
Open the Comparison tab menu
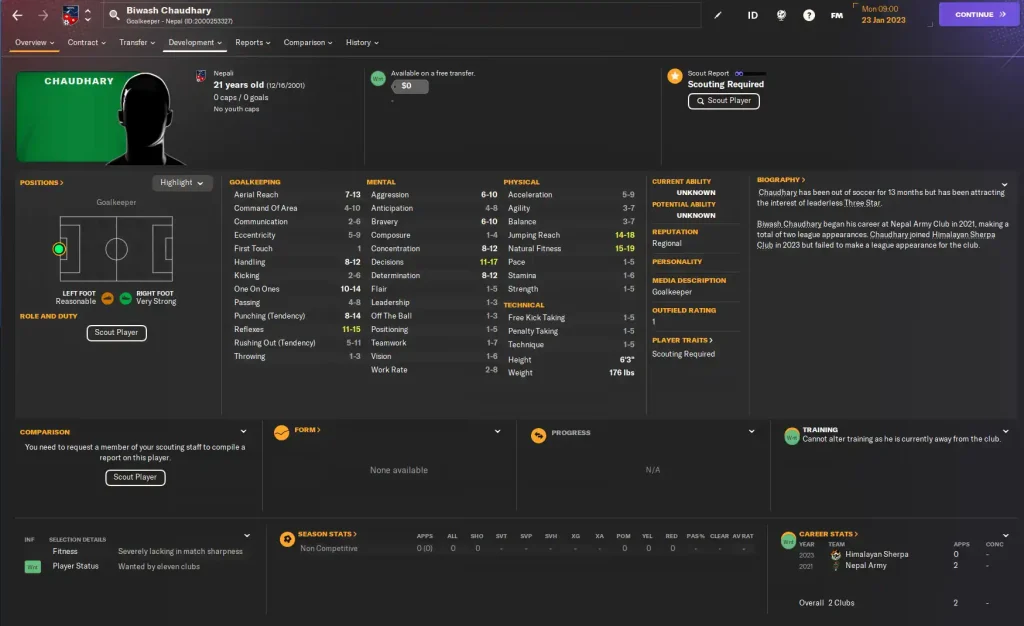coord(308,42)
